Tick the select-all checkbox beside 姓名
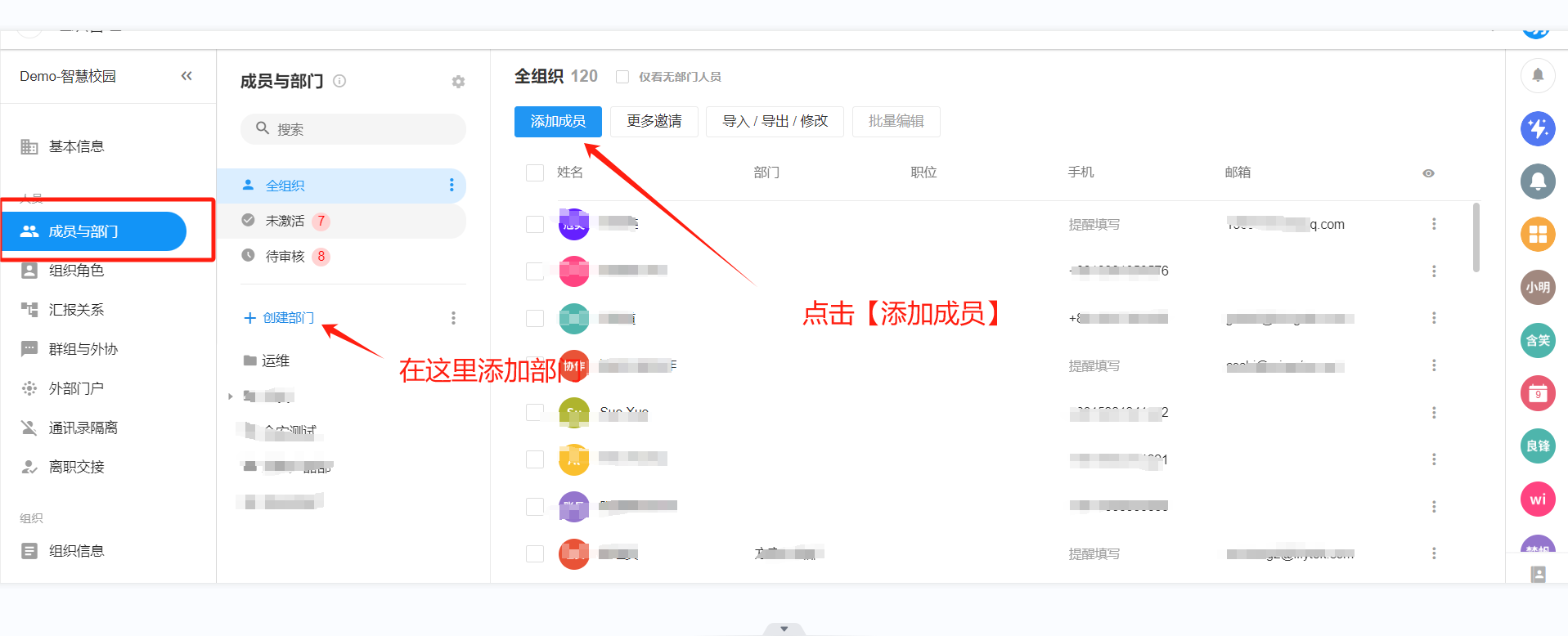 (535, 172)
